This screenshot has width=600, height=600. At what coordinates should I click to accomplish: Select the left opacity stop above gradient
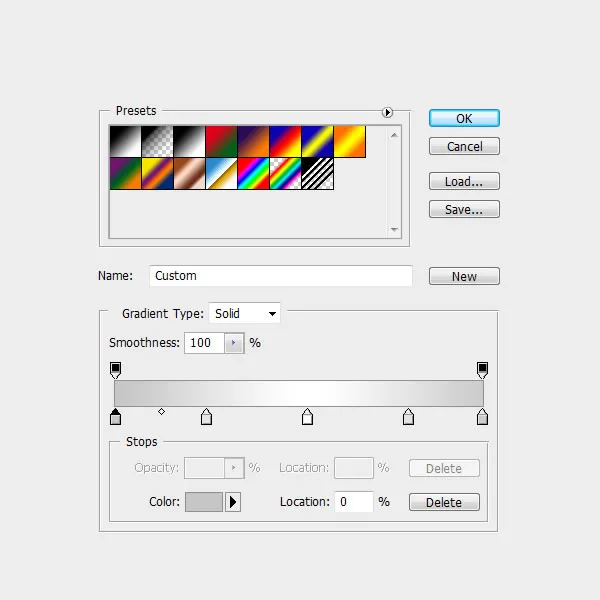click(116, 370)
